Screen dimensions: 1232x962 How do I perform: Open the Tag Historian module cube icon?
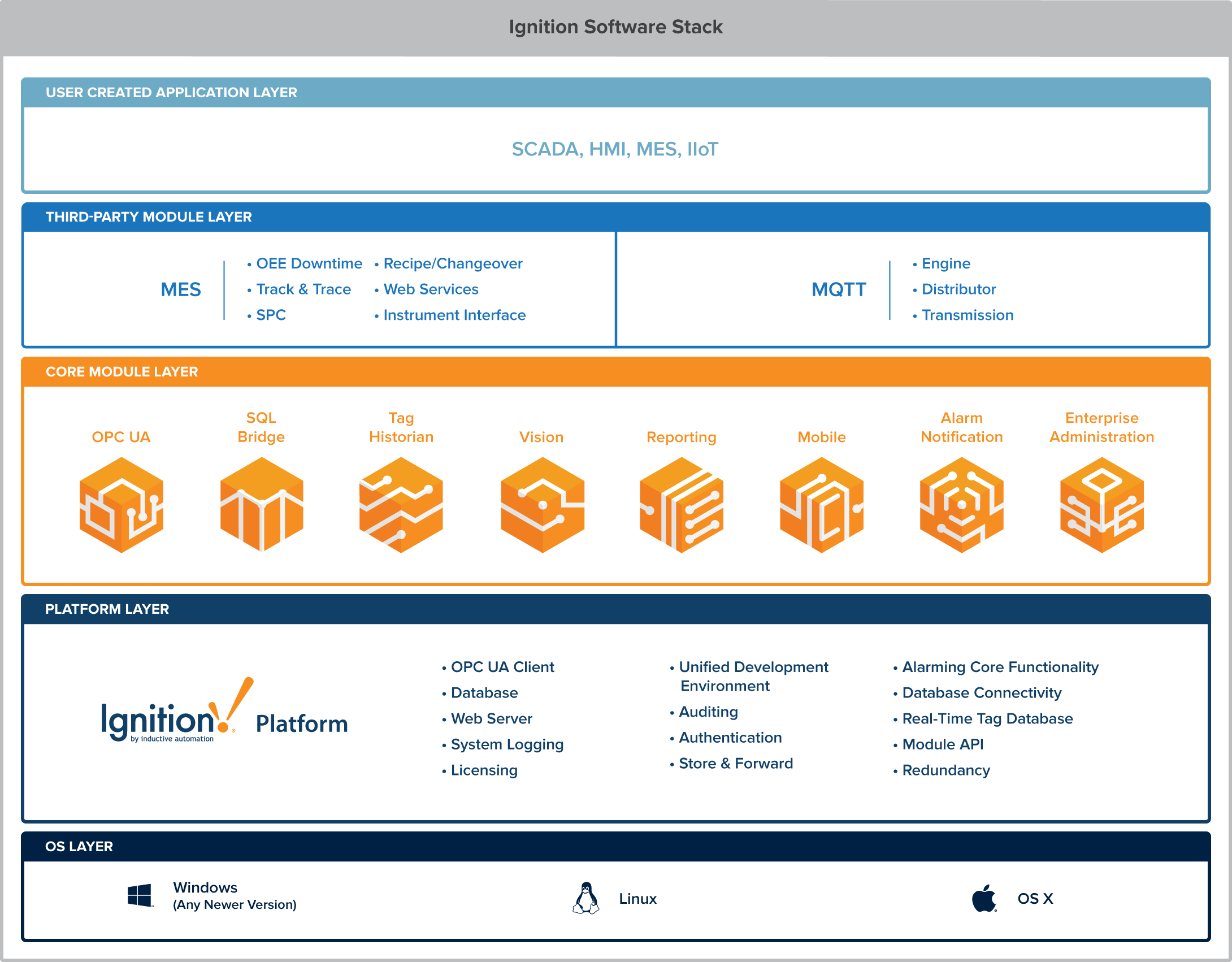click(401, 505)
